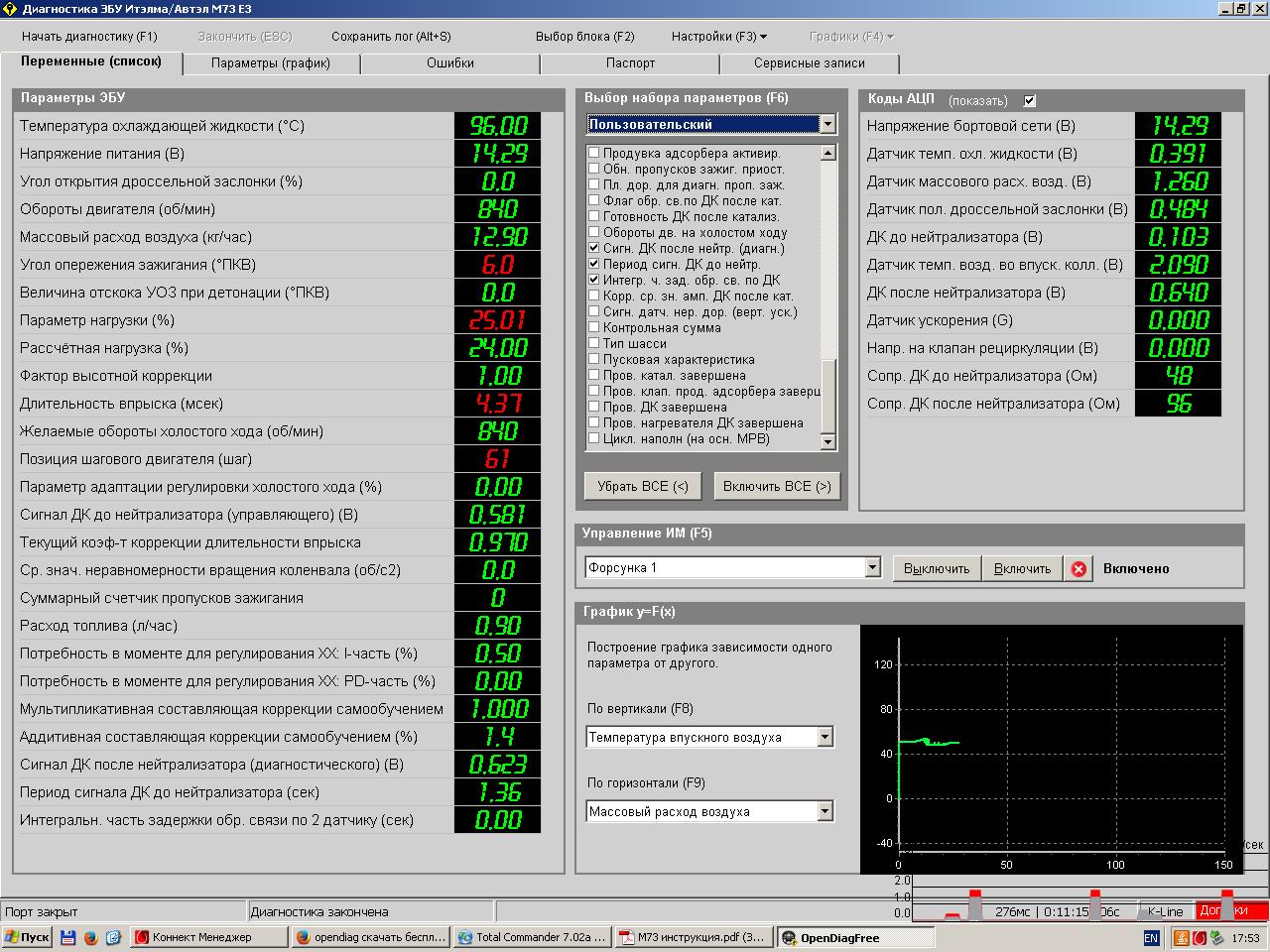Open the Пуск start button

click(27, 937)
